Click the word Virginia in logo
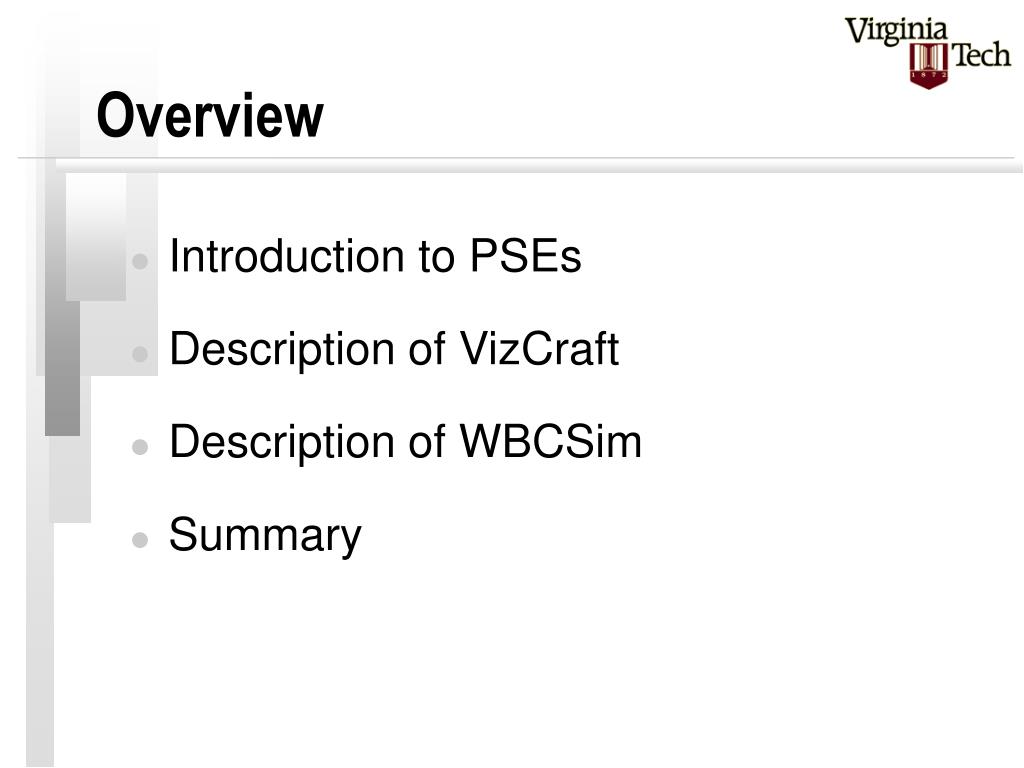This screenshot has width=1024, height=768. coord(896,31)
